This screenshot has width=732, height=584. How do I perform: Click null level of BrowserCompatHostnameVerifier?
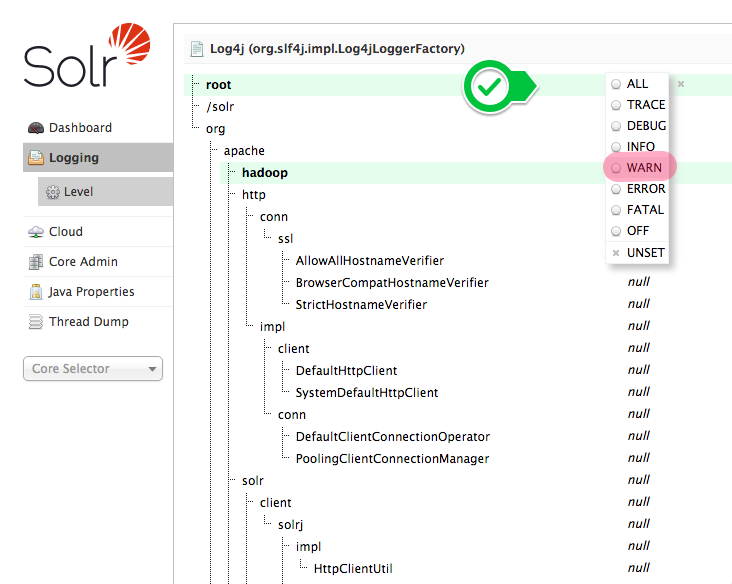(x=639, y=282)
